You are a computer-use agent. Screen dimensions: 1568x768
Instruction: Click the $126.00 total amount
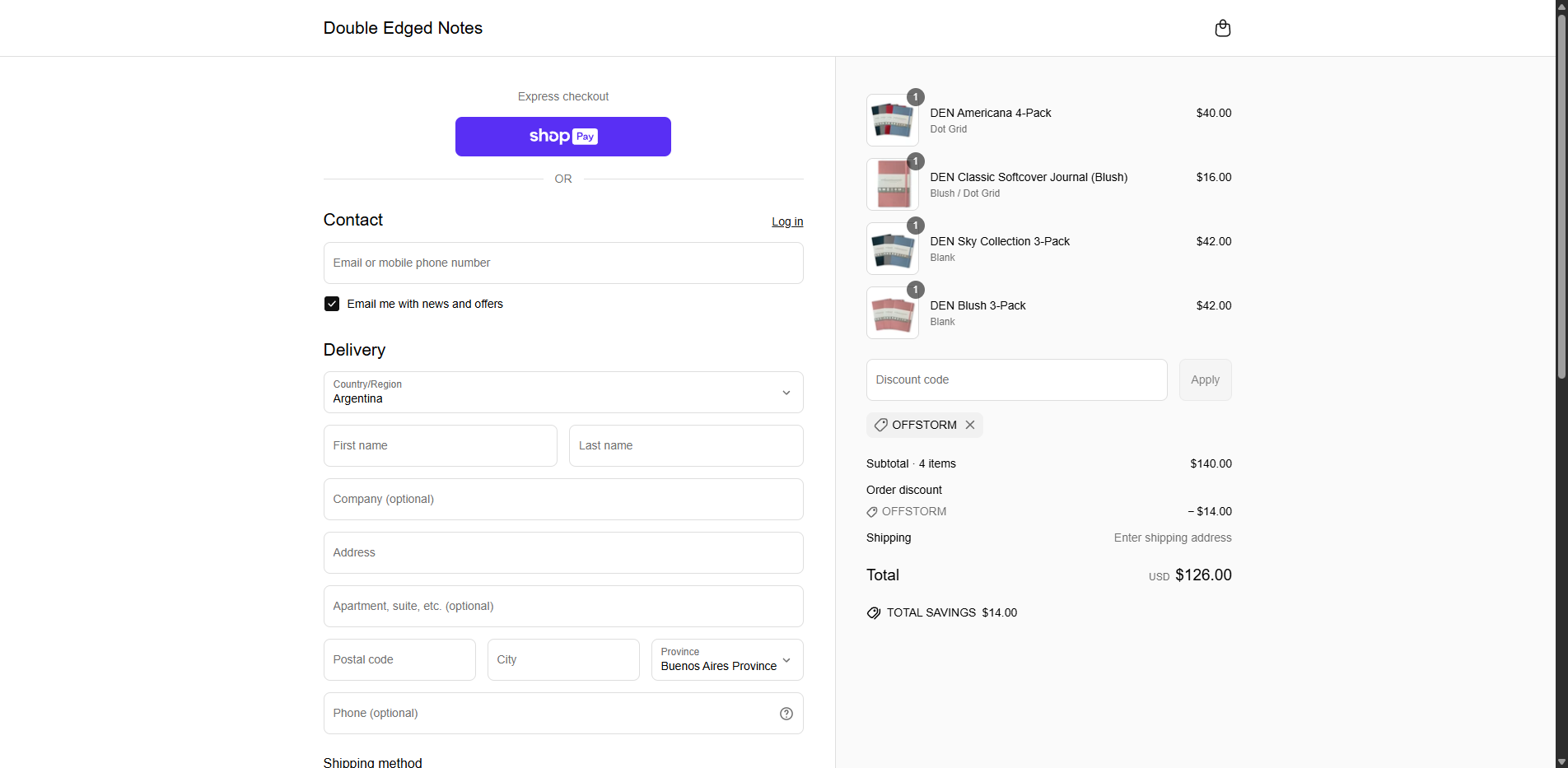(x=1203, y=575)
